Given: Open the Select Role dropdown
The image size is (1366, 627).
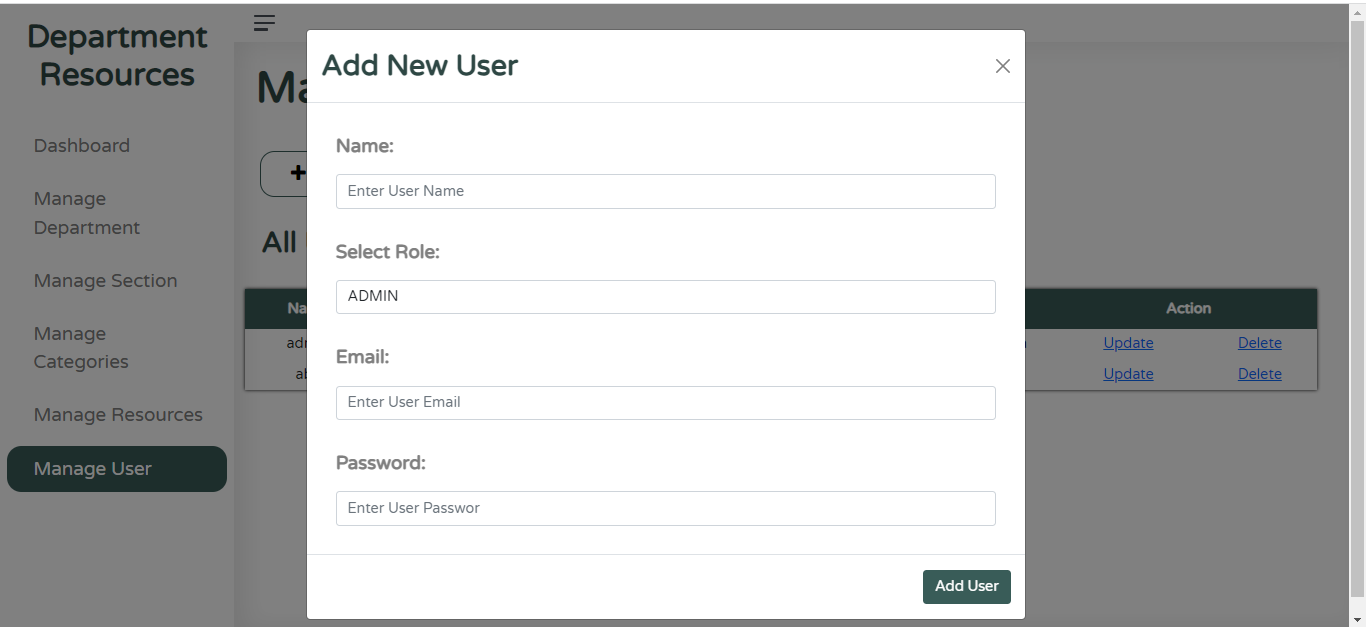Looking at the screenshot, I should click(665, 296).
